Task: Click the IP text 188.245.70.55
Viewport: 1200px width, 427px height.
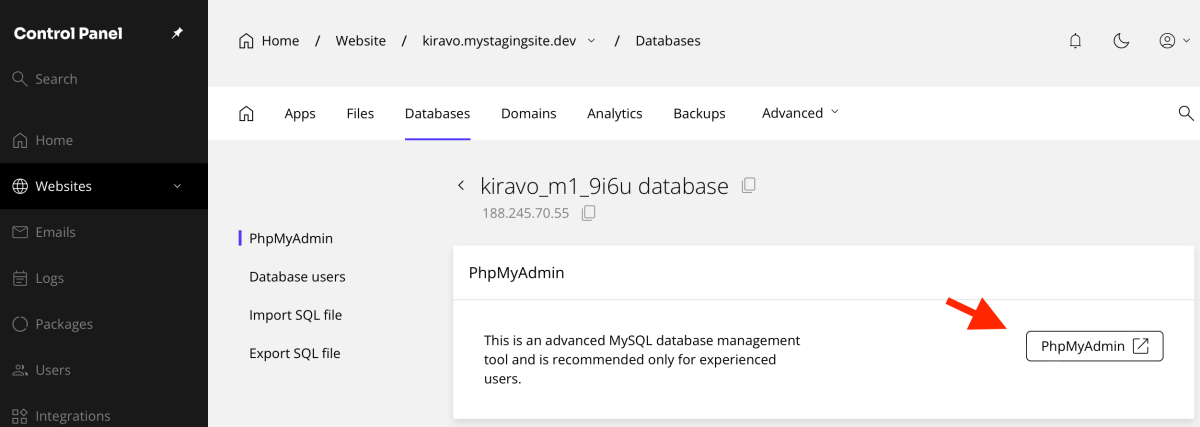Action: click(525, 213)
